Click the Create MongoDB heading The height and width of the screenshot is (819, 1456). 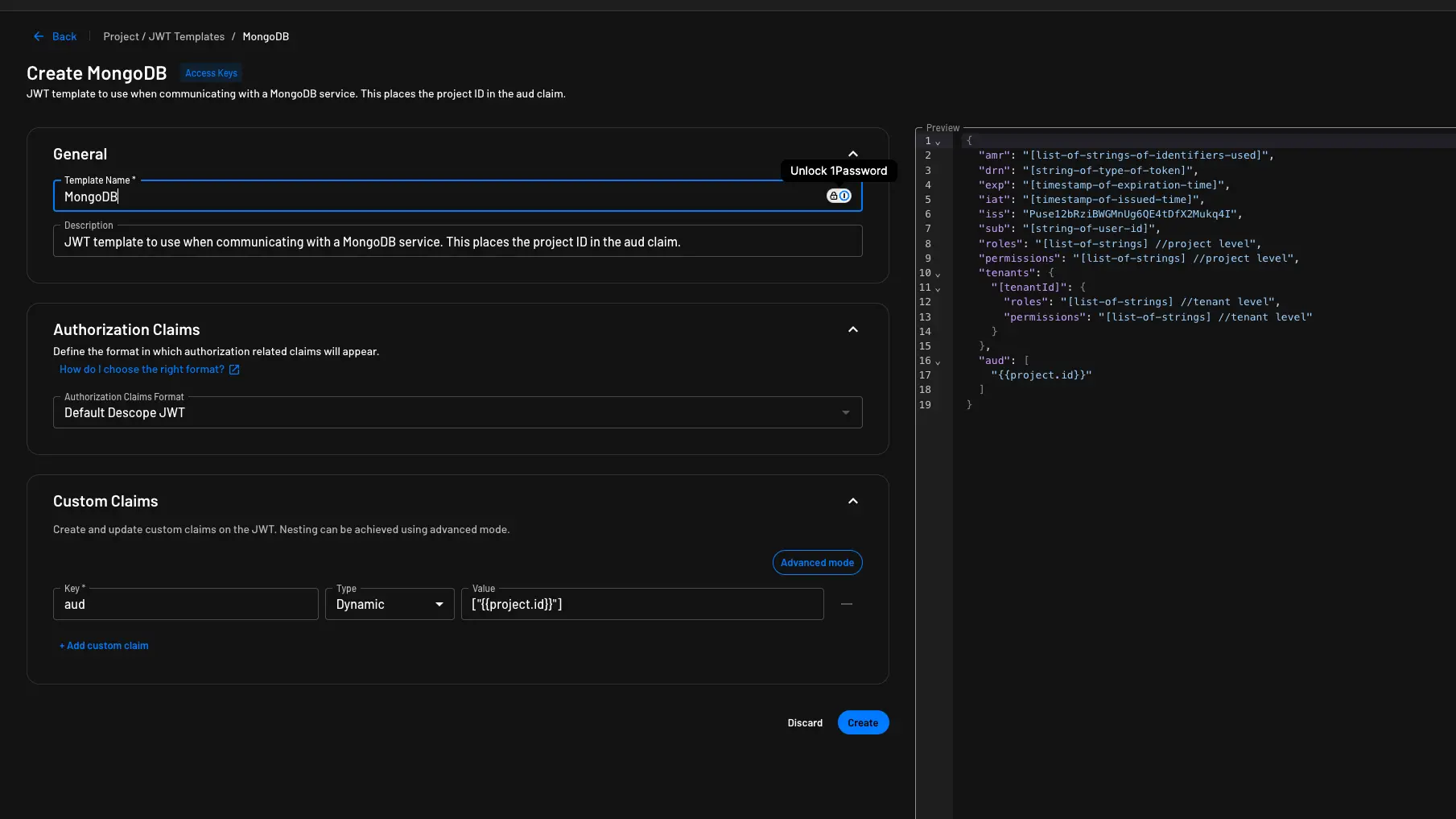pos(97,73)
